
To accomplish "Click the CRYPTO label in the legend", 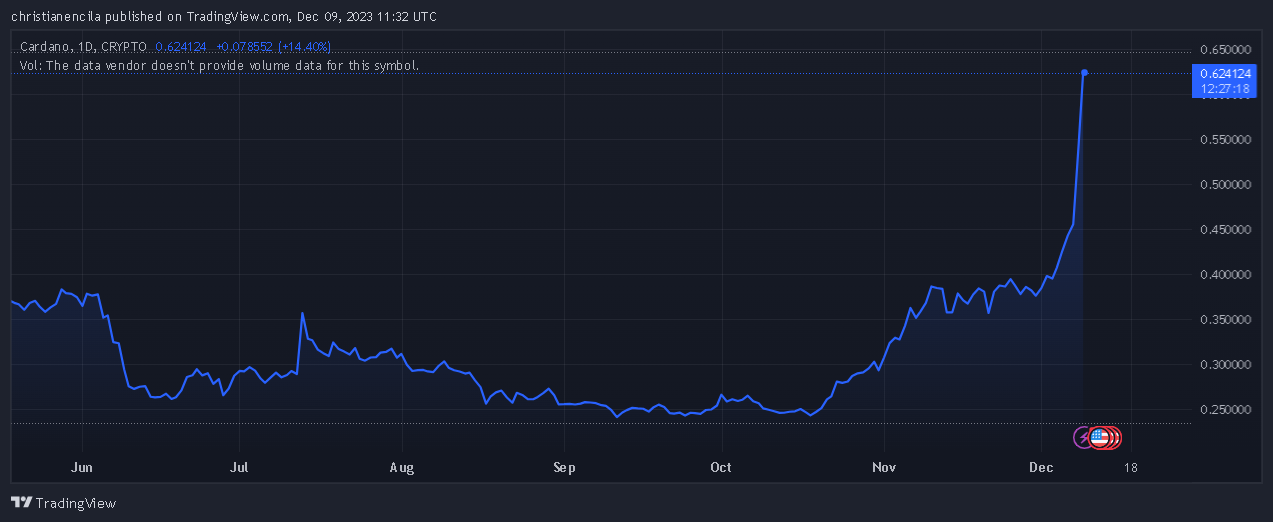I will 122,47.
